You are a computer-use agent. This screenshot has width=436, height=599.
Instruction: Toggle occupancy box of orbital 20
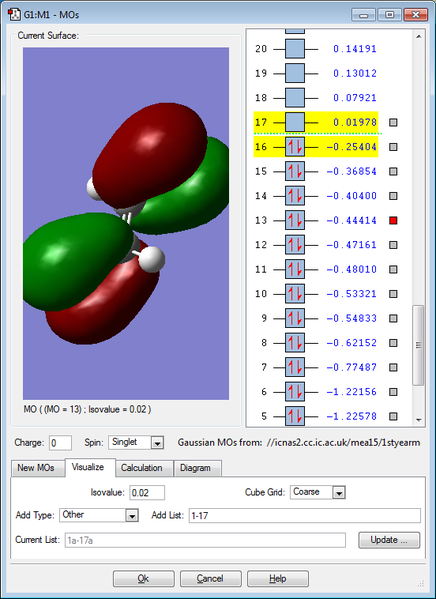tap(295, 49)
